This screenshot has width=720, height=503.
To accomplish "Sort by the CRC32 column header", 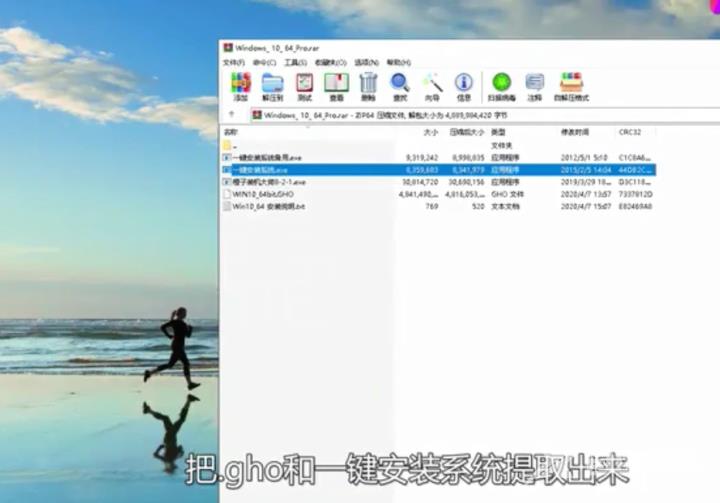I will [x=630, y=132].
